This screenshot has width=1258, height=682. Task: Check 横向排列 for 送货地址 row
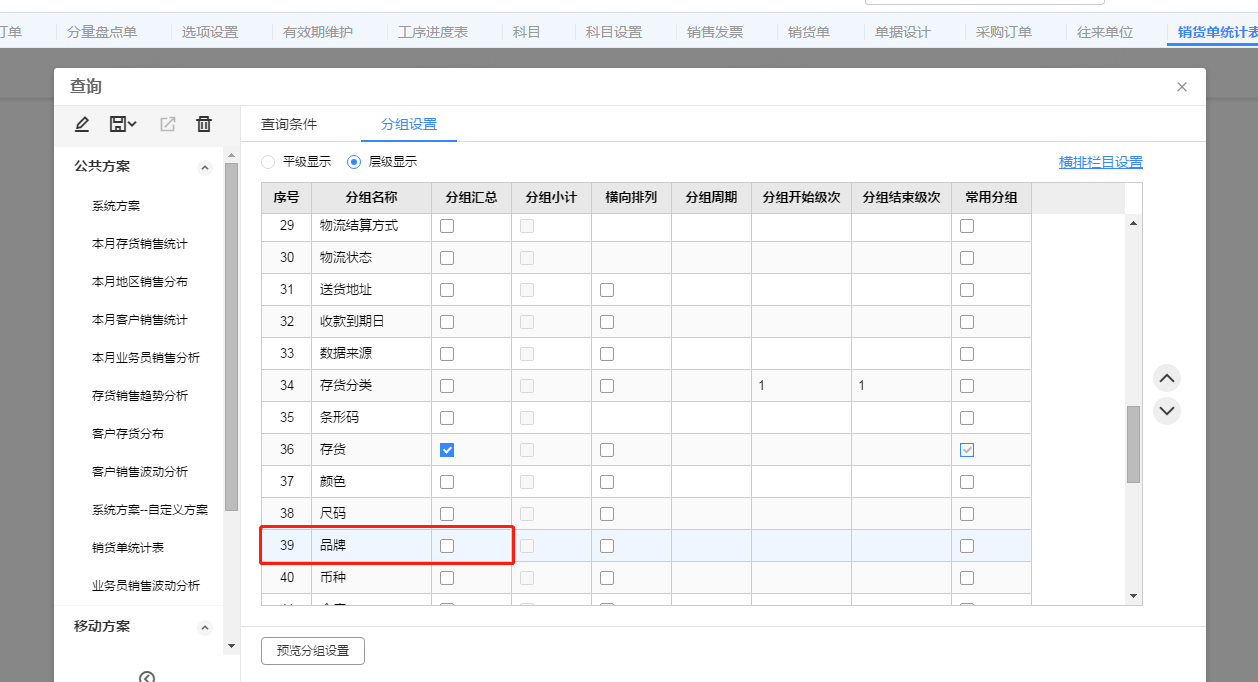click(x=607, y=290)
